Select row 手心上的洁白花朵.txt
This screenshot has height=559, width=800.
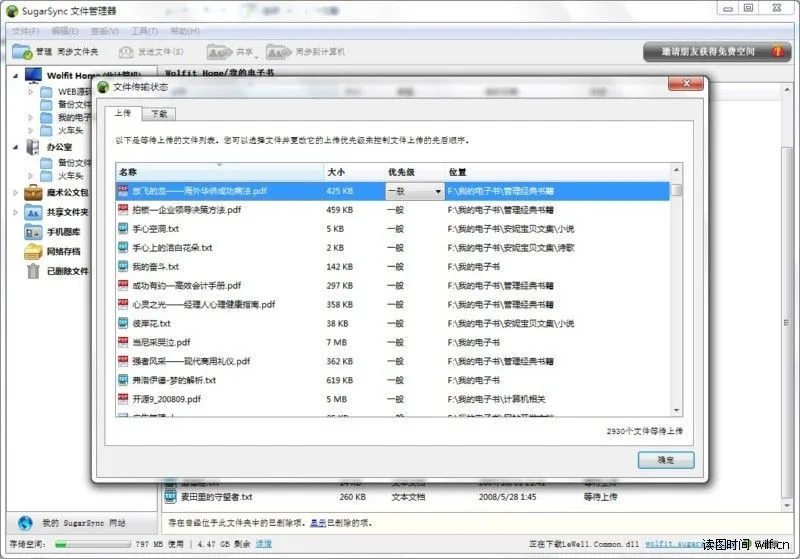393,247
